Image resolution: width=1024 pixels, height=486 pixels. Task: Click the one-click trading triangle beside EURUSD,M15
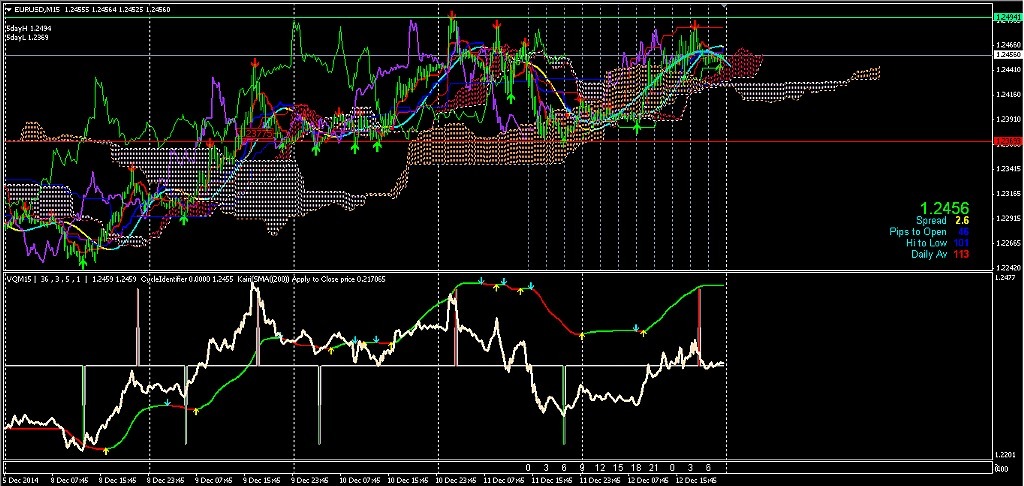point(8,9)
